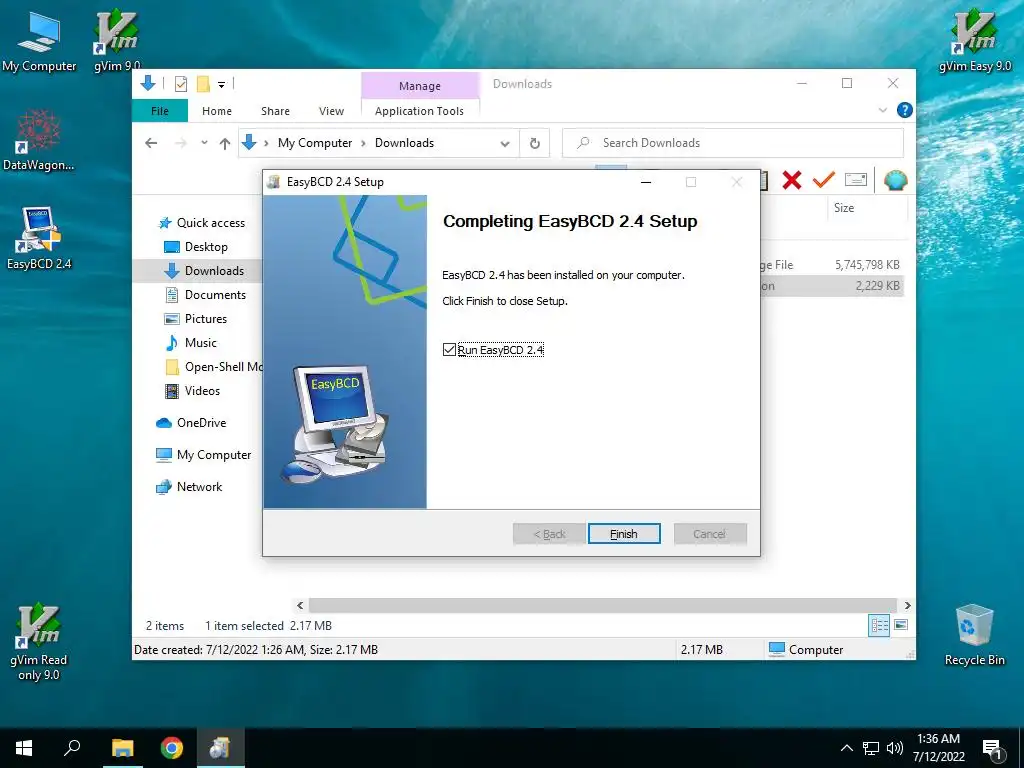This screenshot has height=768, width=1024.
Task: Click the horizontal scrollbar in Explorer
Action: point(602,605)
